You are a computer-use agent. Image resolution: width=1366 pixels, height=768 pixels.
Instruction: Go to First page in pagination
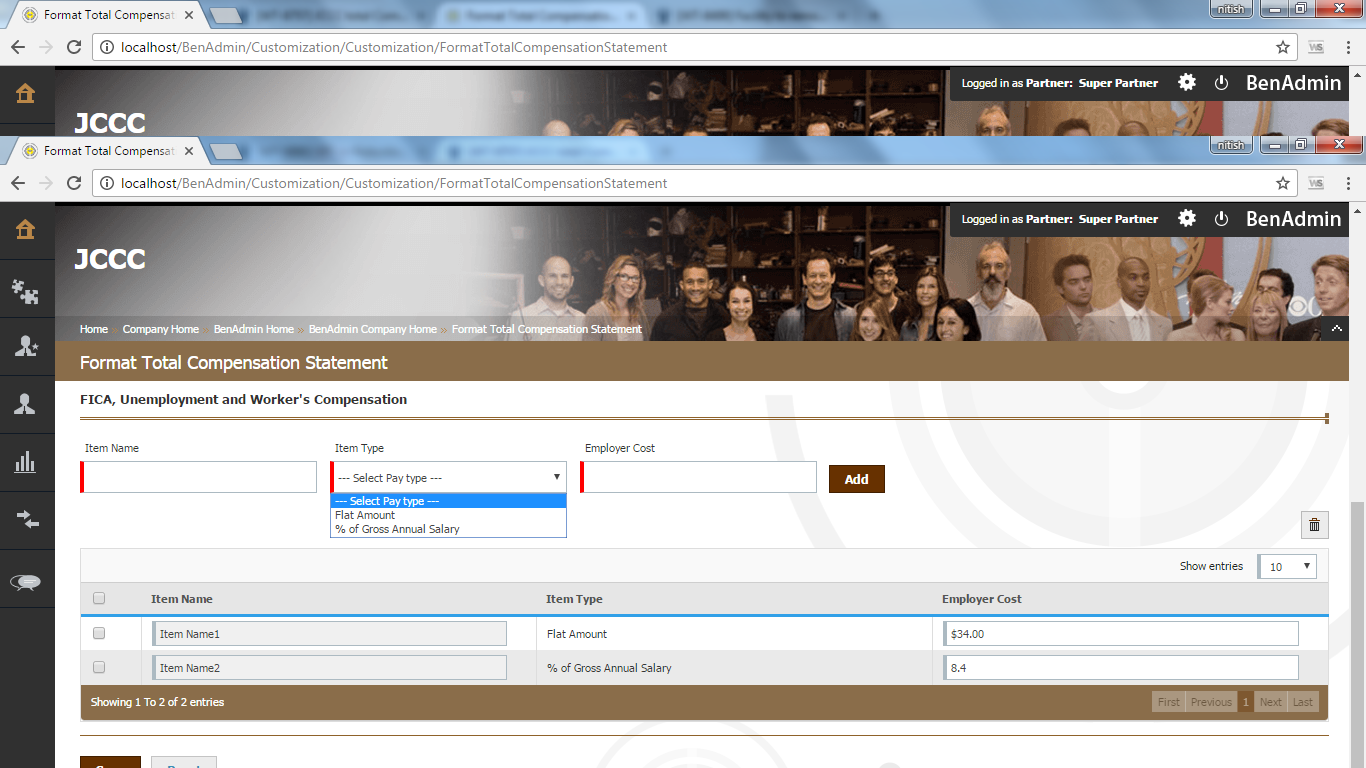1168,702
